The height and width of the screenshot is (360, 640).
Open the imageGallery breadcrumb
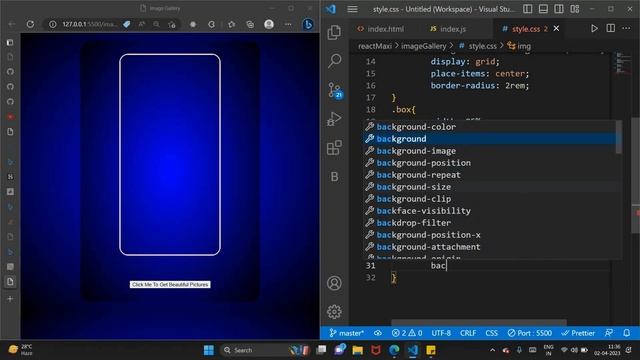(424, 46)
